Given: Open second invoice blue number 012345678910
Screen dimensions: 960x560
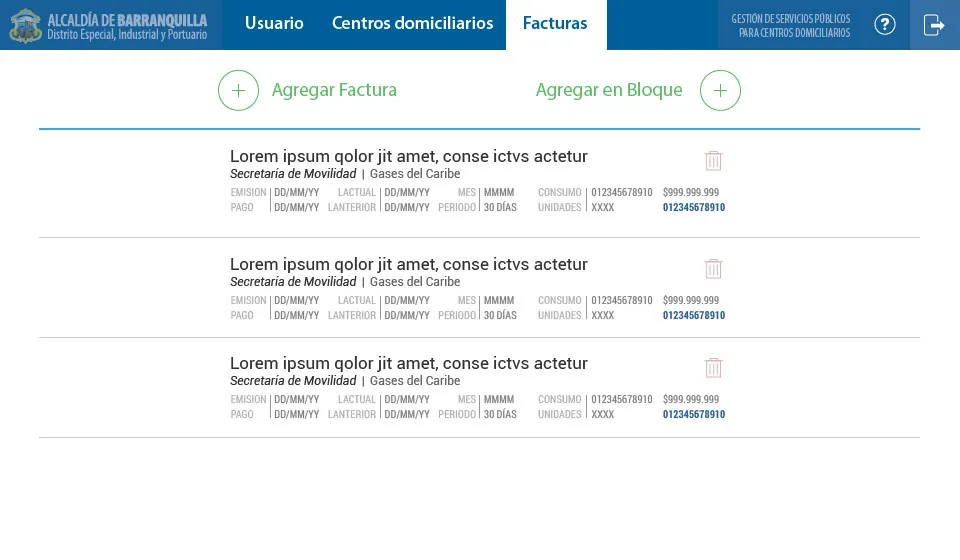Looking at the screenshot, I should coord(694,315).
